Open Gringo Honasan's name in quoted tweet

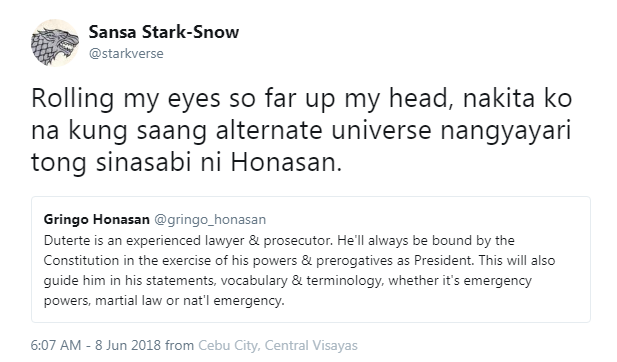96,219
